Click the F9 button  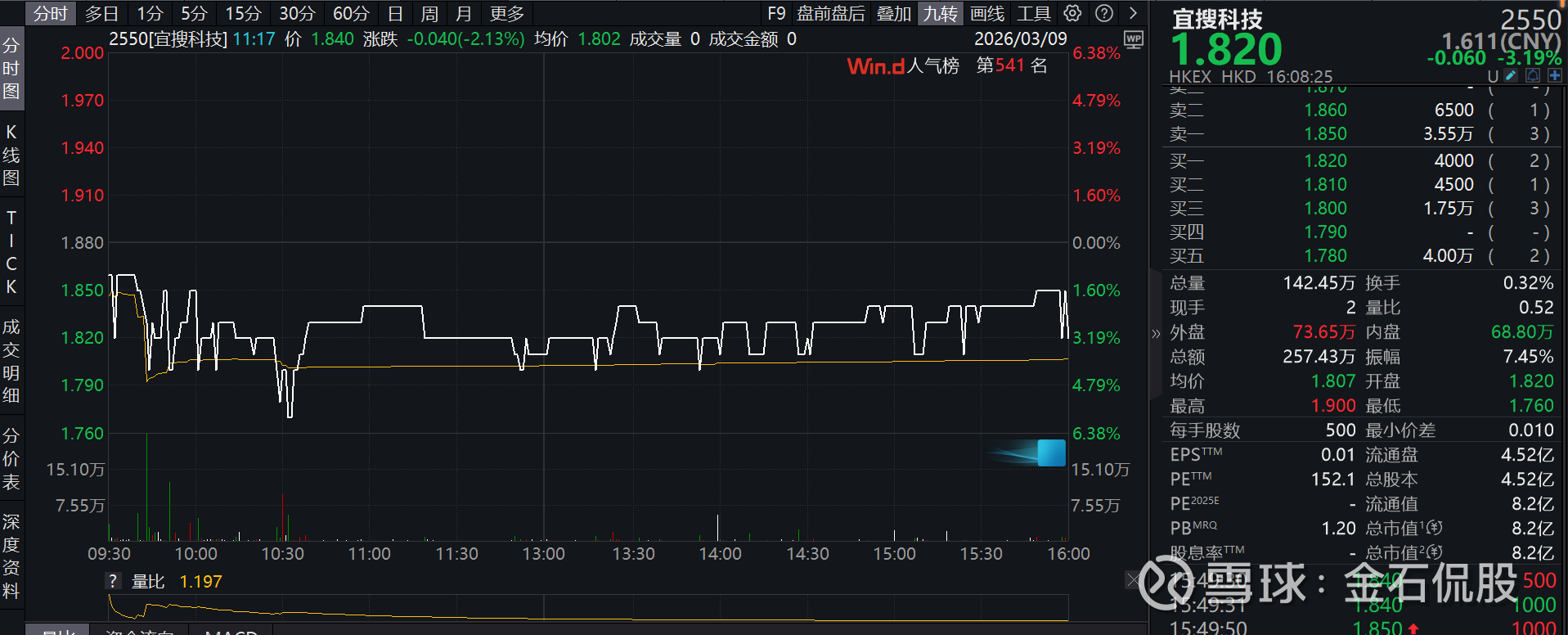click(776, 13)
